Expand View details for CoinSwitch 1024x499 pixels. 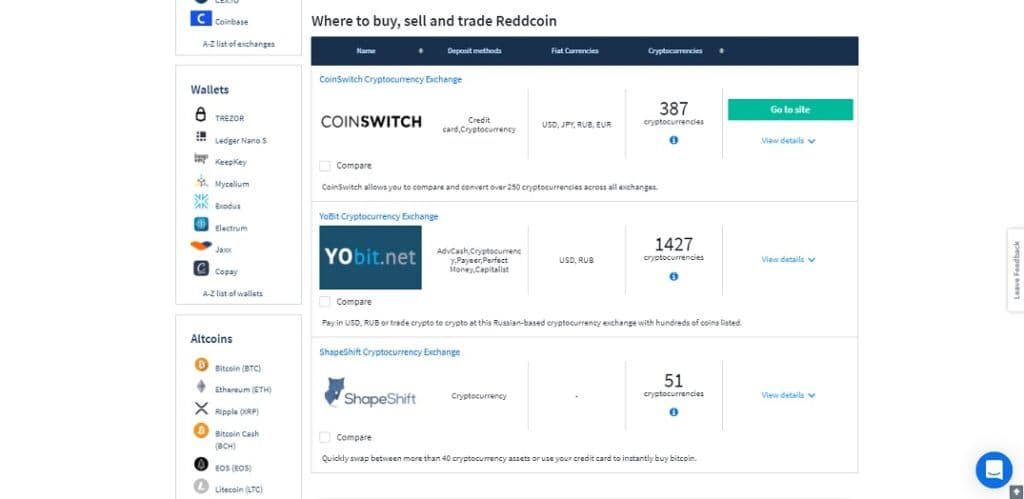click(x=788, y=140)
